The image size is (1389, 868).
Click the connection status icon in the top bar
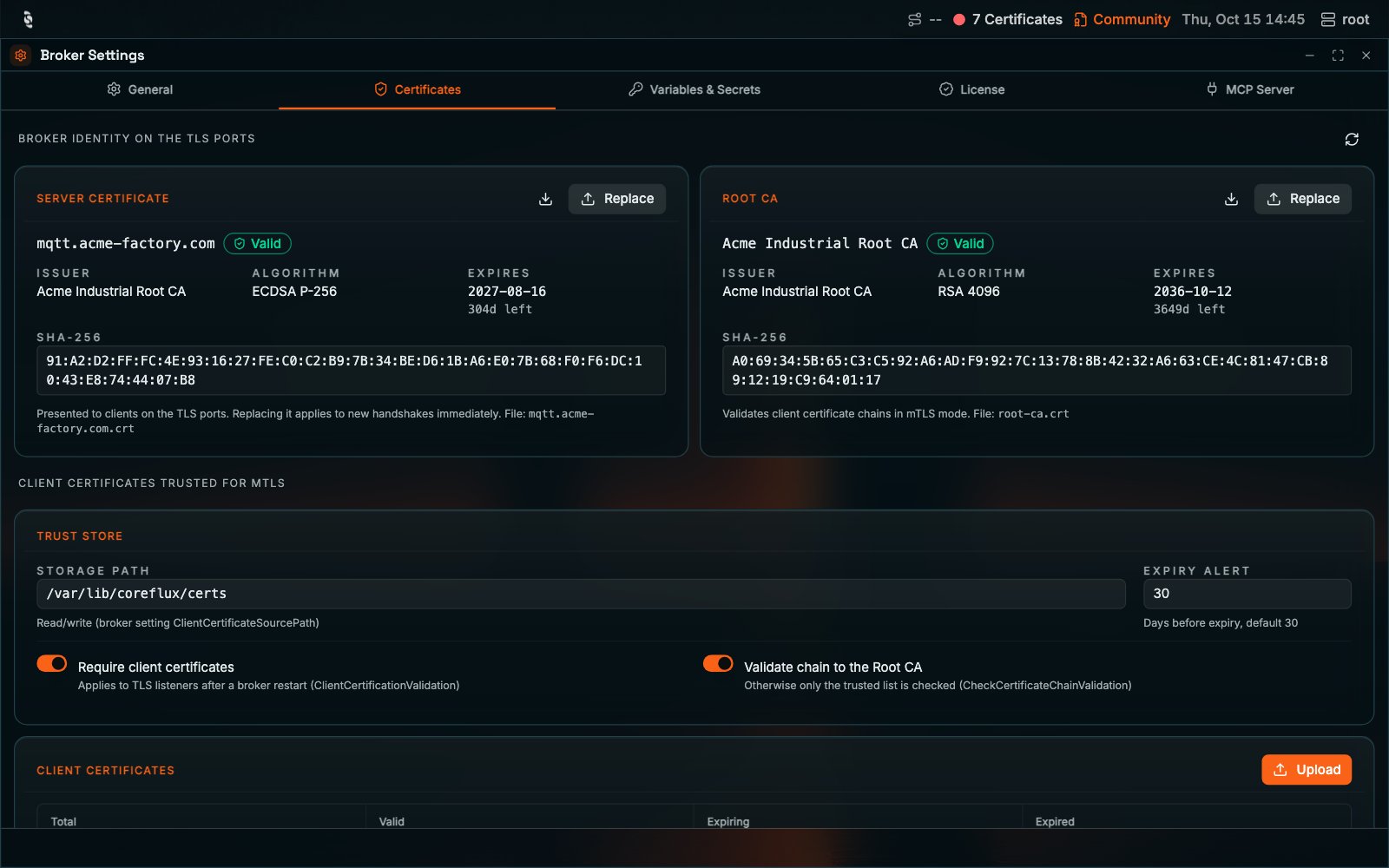914,19
